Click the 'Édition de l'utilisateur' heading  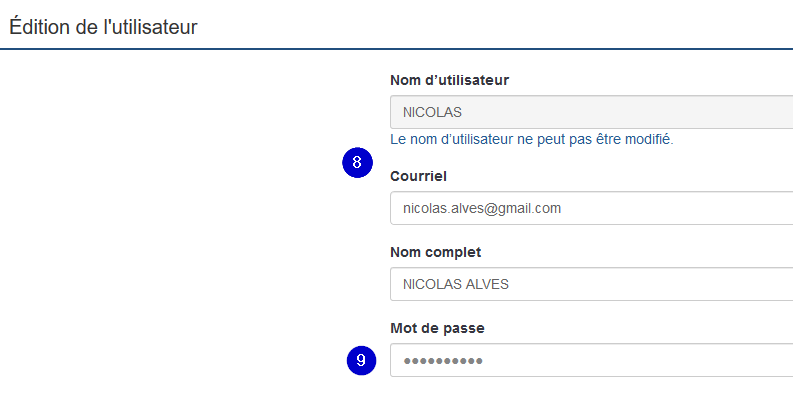pos(103,27)
